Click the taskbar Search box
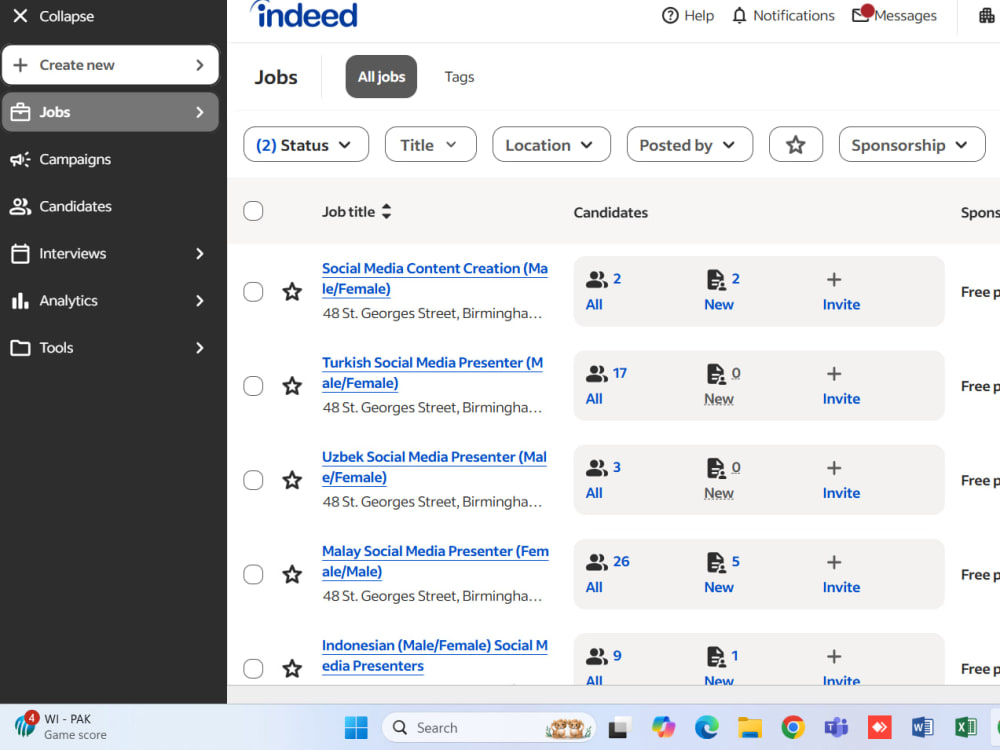The height and width of the screenshot is (750, 1000). (488, 728)
